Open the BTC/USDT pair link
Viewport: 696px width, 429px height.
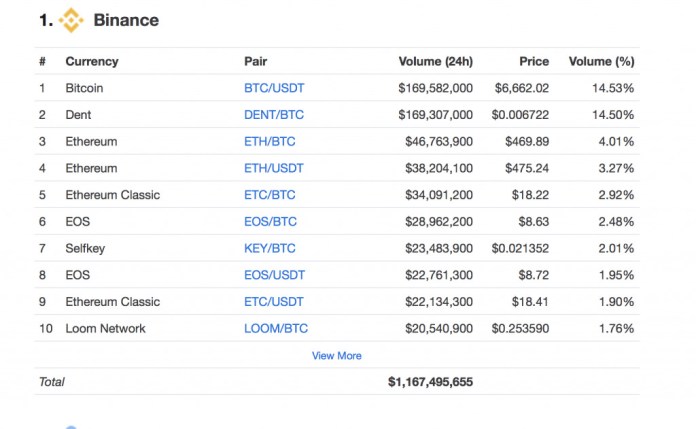pyautogui.click(x=274, y=88)
